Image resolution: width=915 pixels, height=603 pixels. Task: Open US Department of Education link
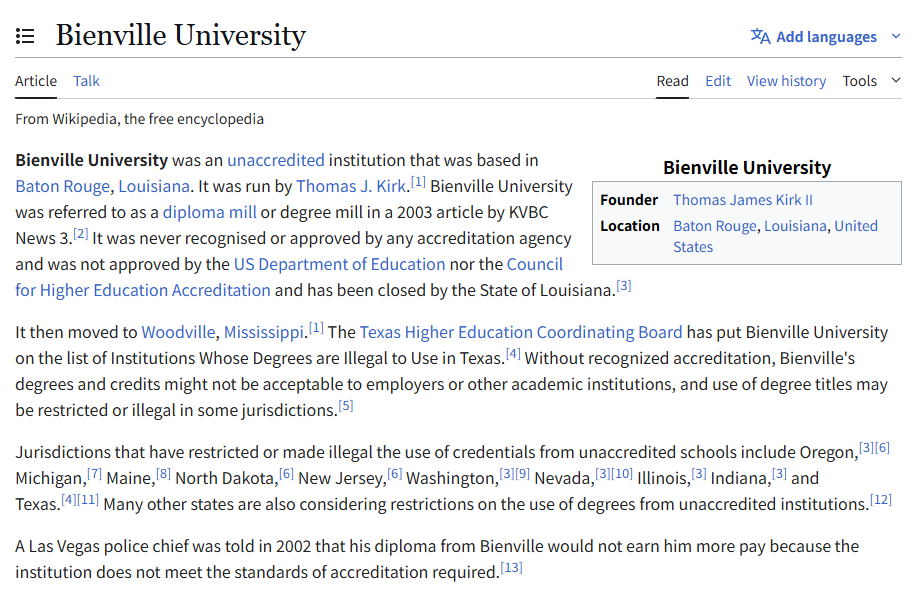point(339,264)
